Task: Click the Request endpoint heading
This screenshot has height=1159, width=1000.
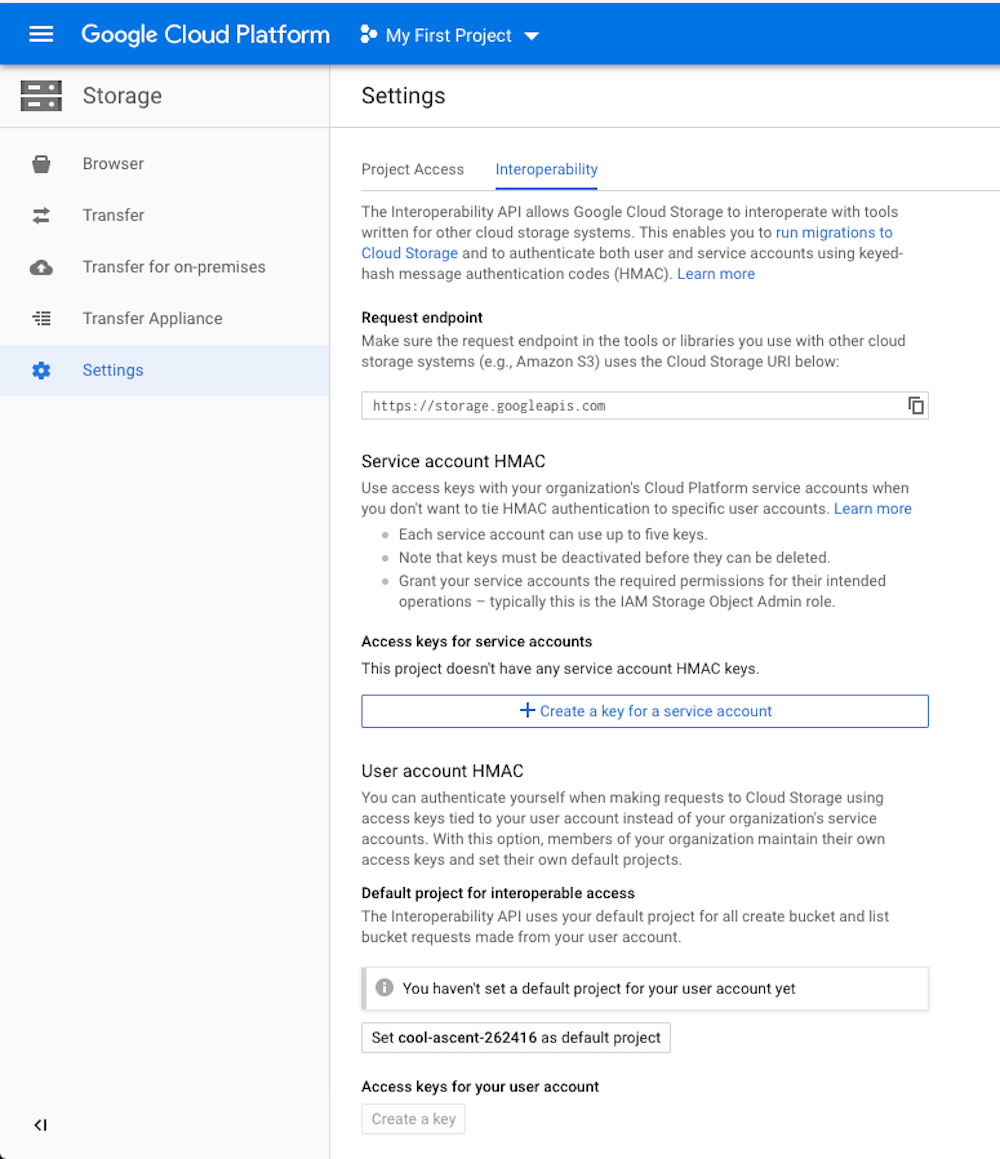Action: point(422,318)
